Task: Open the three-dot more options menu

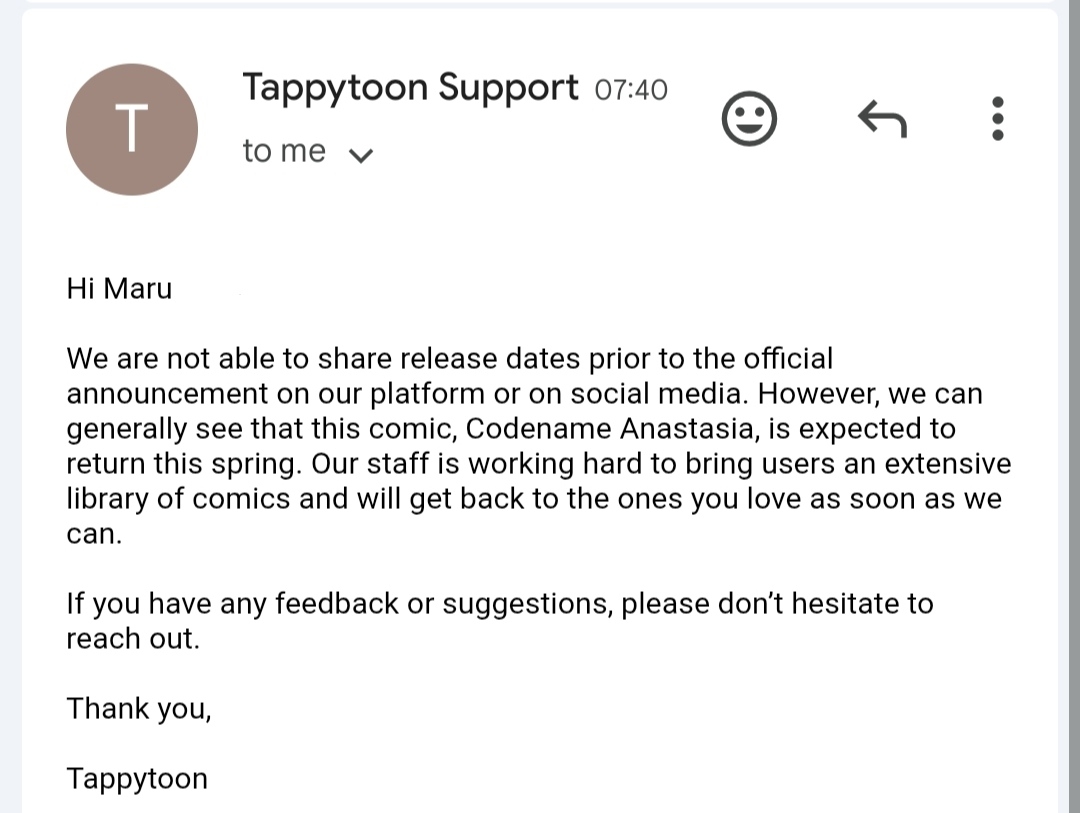Action: pos(996,119)
